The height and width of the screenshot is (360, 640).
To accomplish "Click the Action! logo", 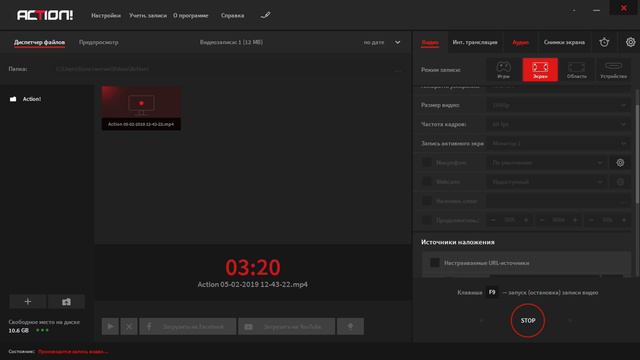I will [x=45, y=15].
